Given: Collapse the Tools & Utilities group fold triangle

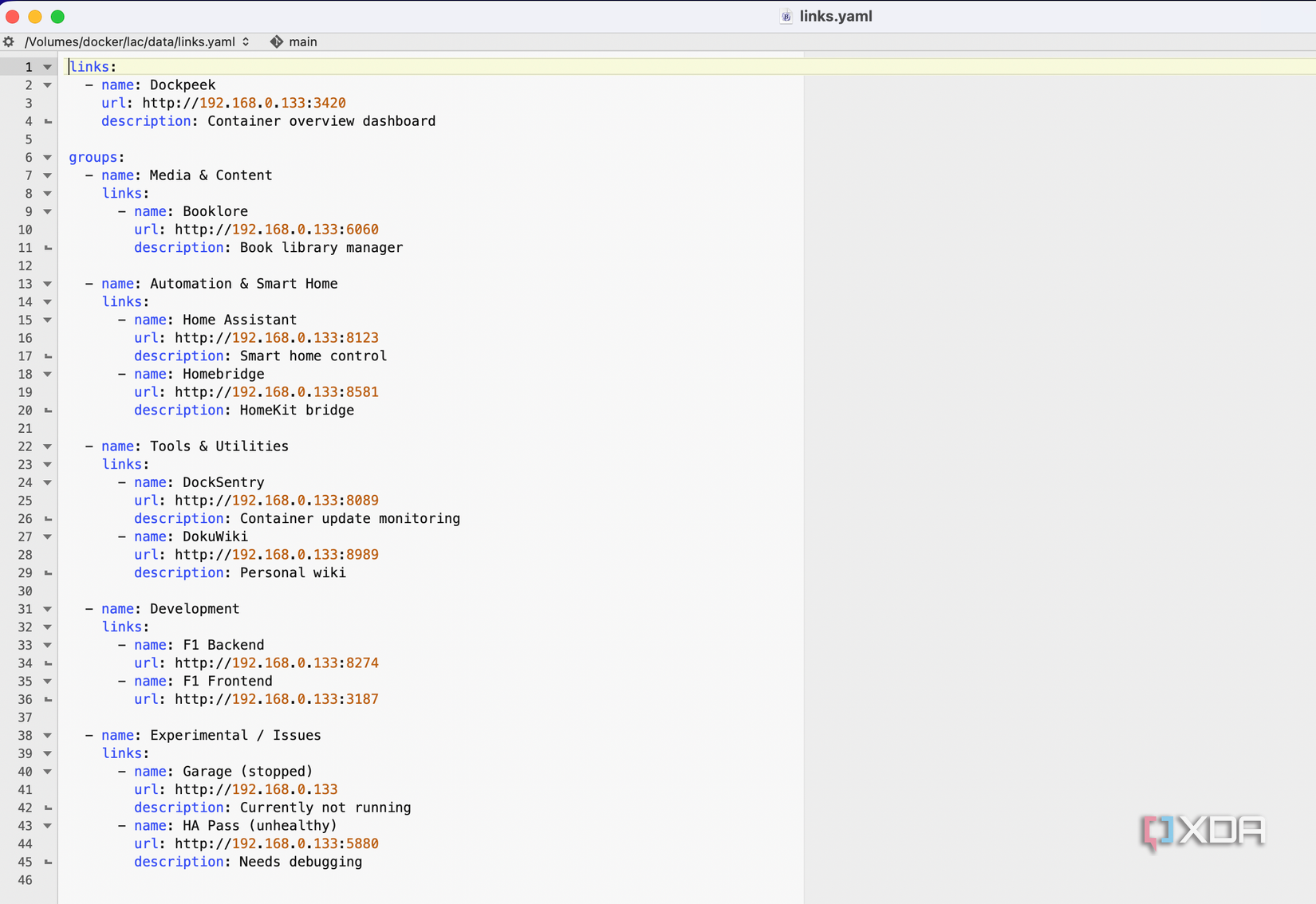Looking at the screenshot, I should (48, 446).
